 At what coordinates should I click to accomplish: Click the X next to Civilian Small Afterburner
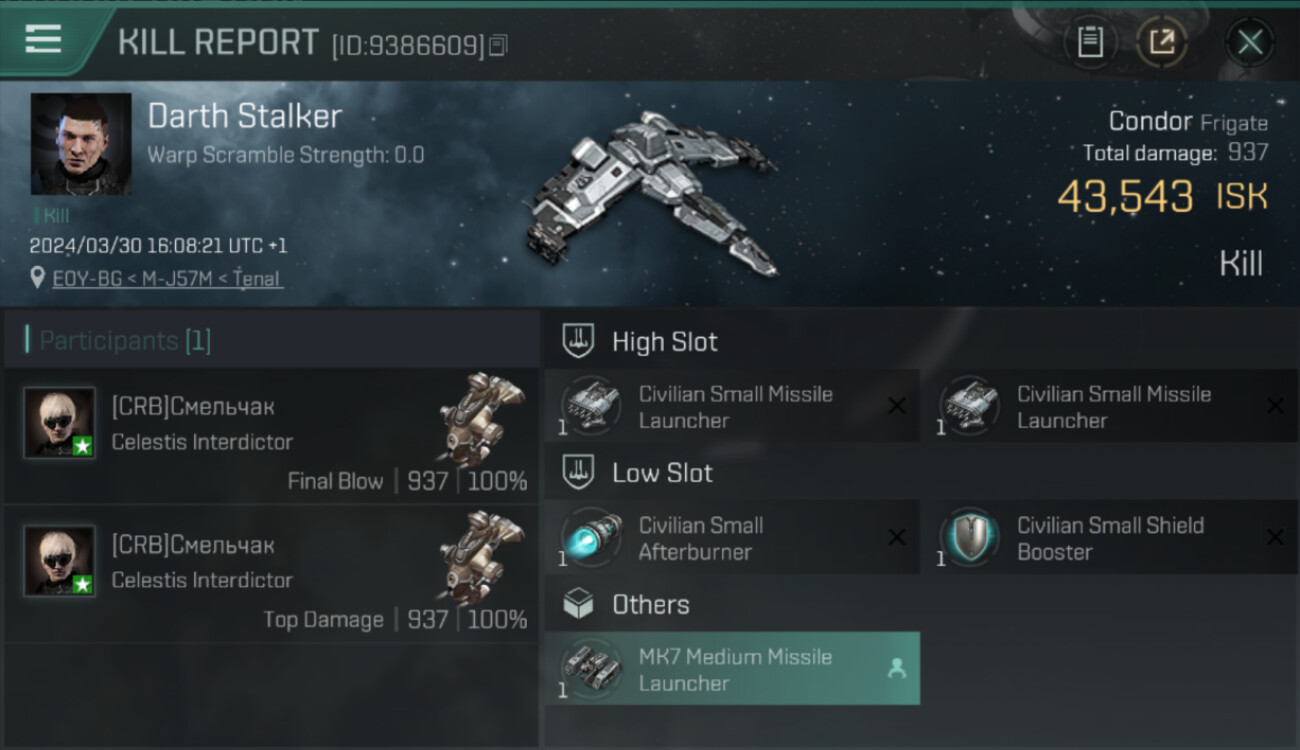pos(896,538)
